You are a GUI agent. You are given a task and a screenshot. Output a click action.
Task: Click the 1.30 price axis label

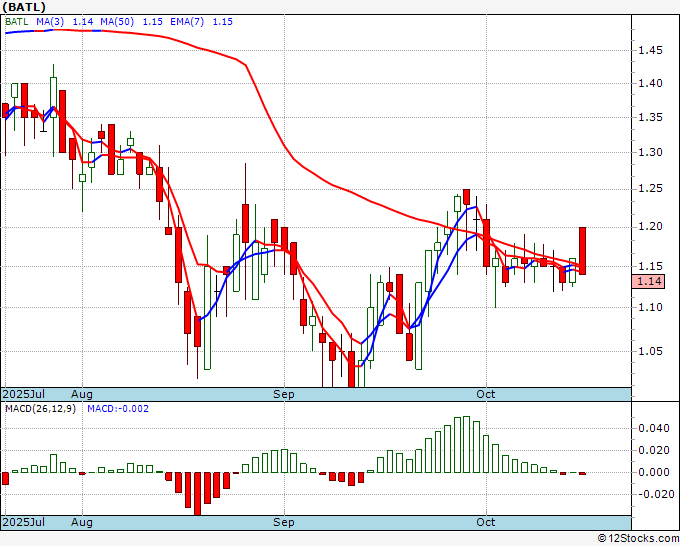pyautogui.click(x=651, y=152)
